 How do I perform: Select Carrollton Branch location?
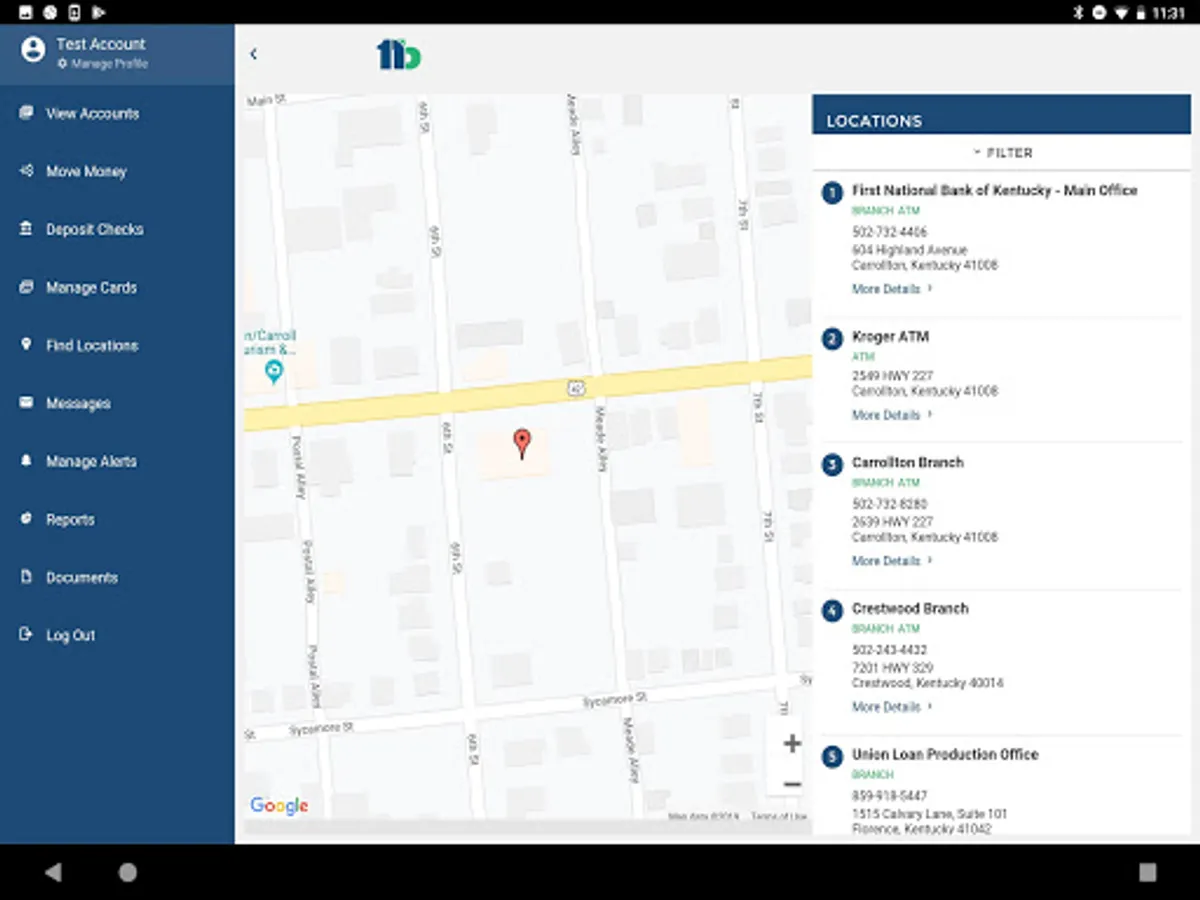(x=907, y=463)
